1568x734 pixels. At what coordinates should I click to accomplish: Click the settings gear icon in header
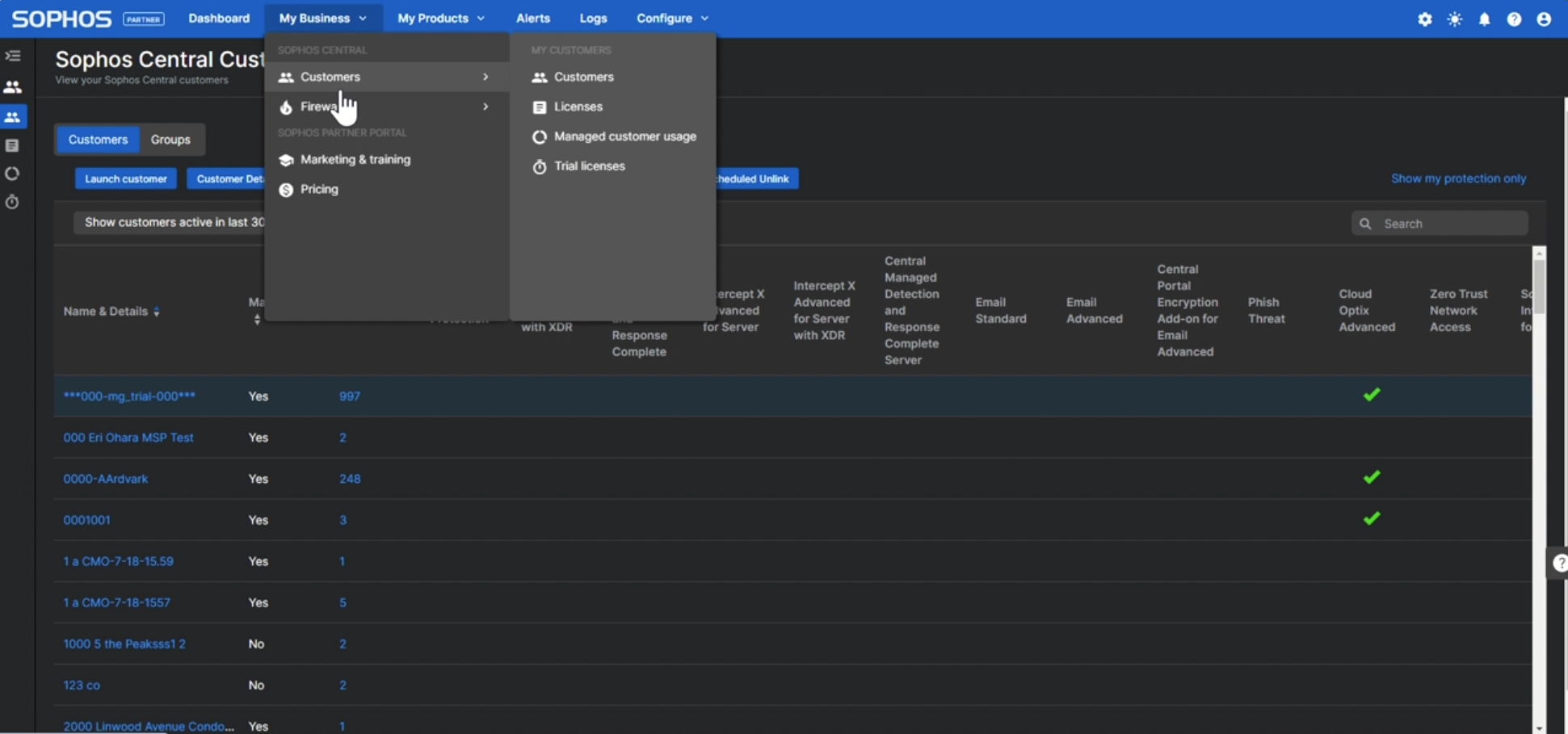coord(1424,19)
